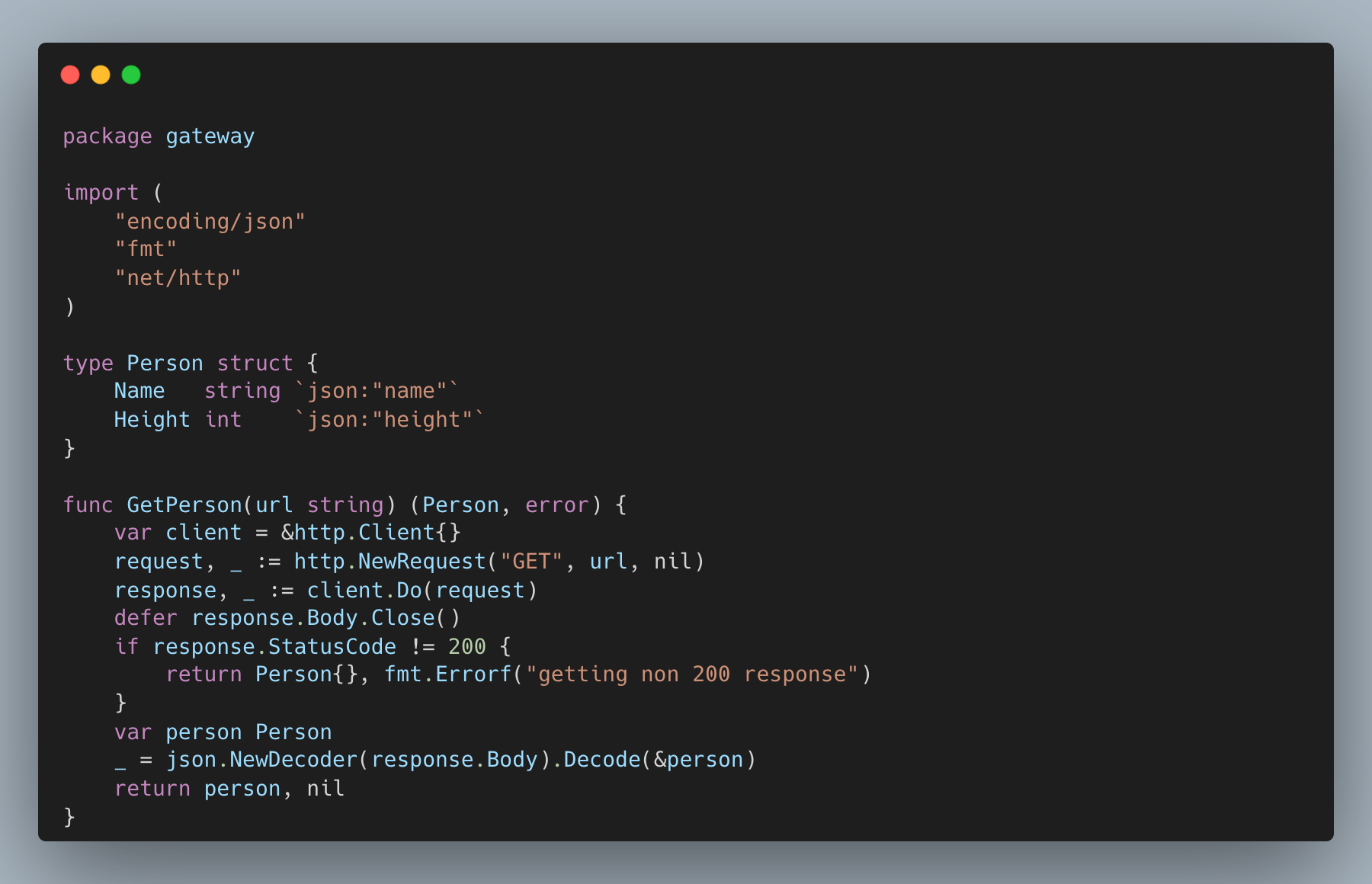Click the "encoding/json" import string
Screen dimensions: 1372x884
point(210,222)
